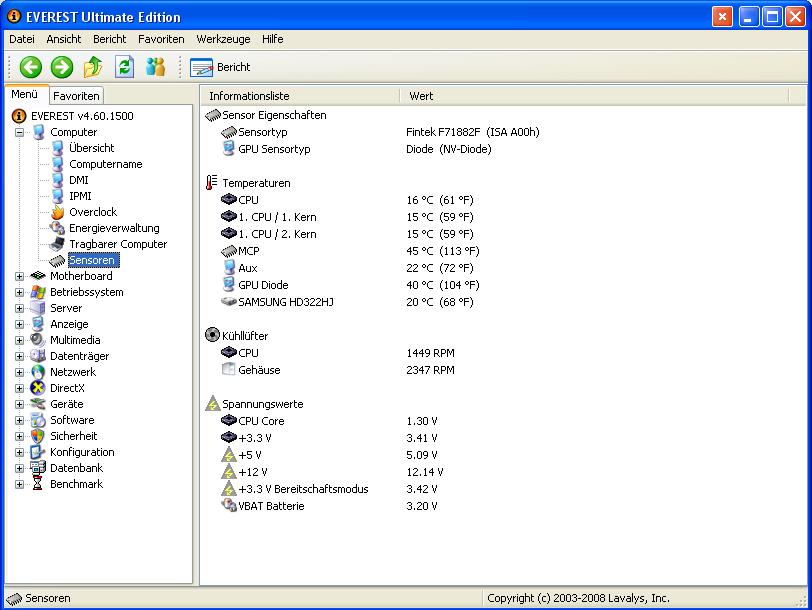The height and width of the screenshot is (610, 812).
Task: Click the DirectX icon in the tree
Action: click(38, 388)
